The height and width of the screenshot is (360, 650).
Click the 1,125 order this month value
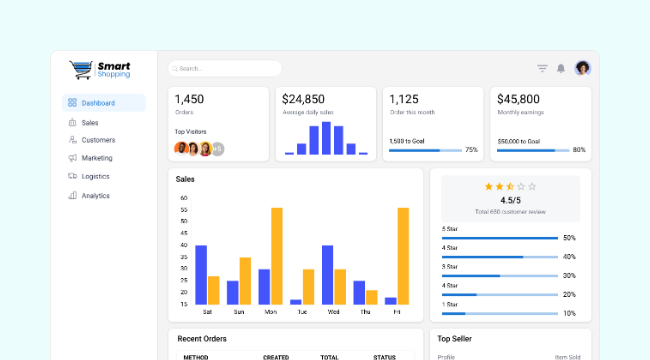[x=404, y=99]
